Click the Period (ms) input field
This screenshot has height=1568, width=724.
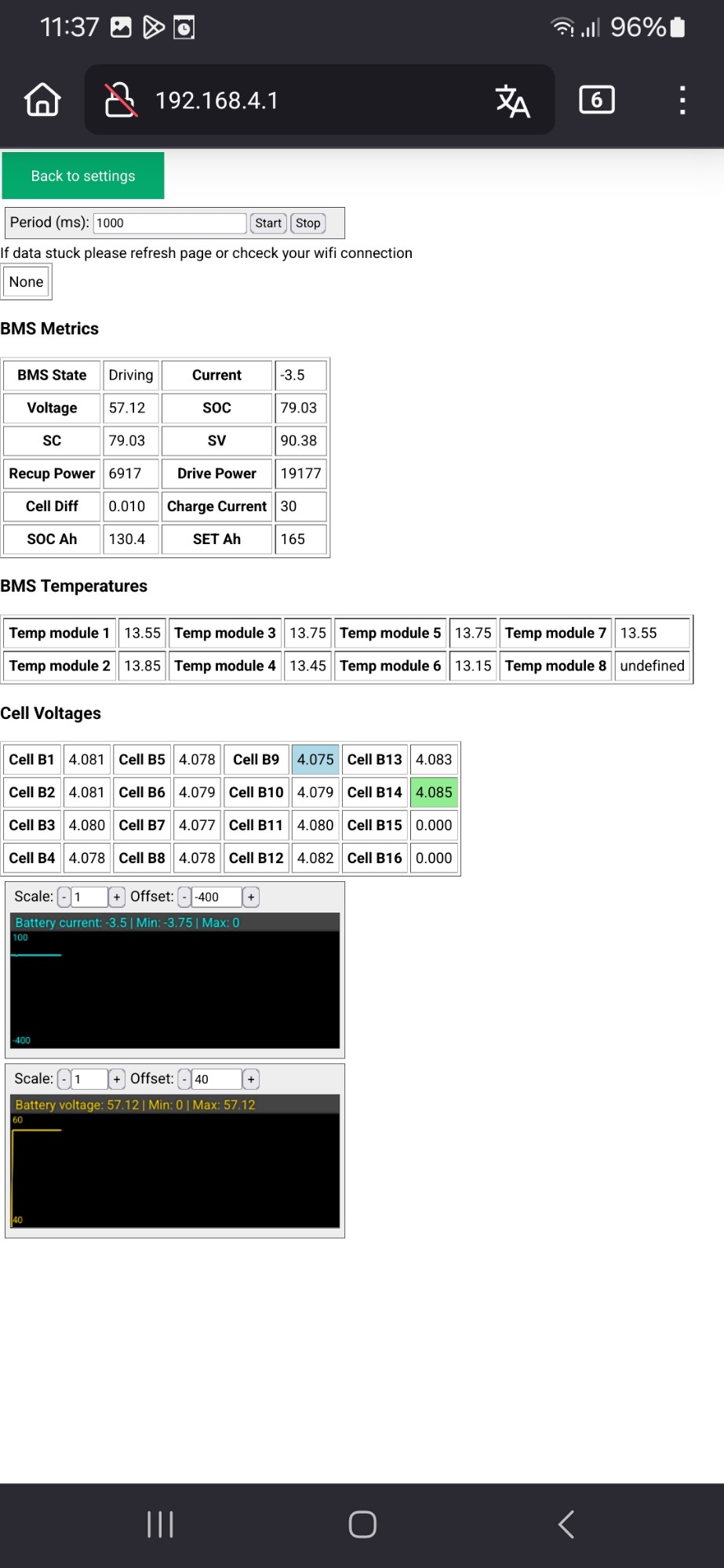(x=169, y=223)
